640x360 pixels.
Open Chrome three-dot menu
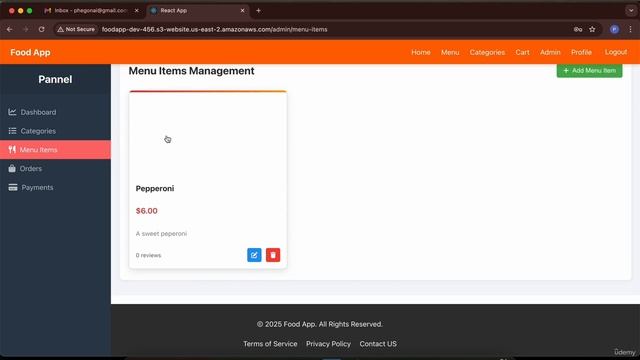point(630,29)
